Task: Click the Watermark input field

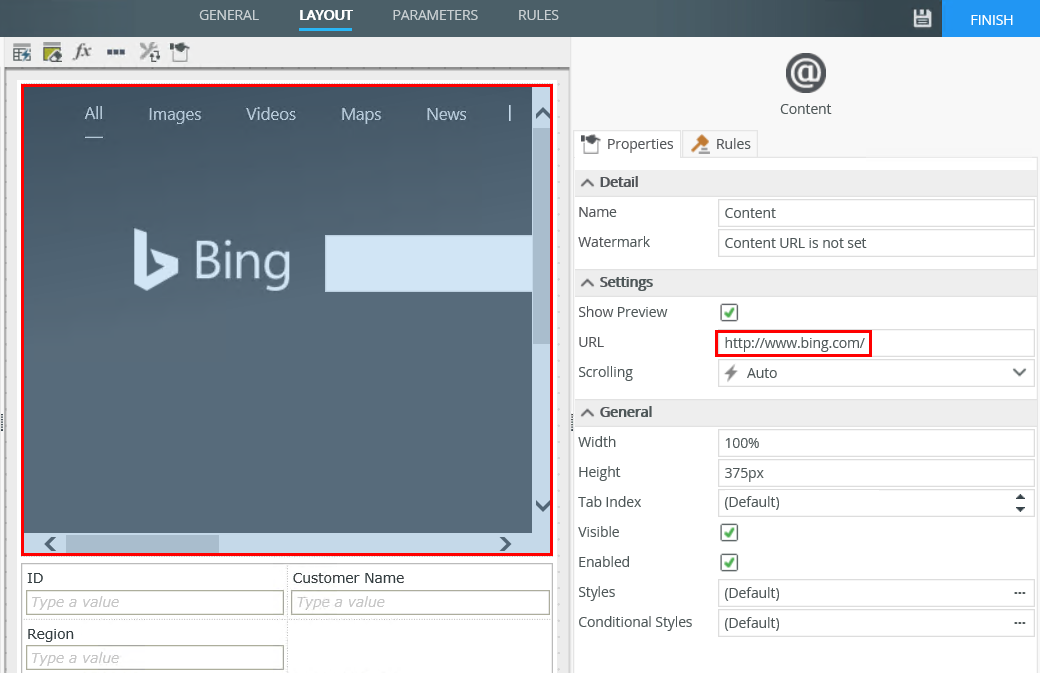Action: (876, 243)
